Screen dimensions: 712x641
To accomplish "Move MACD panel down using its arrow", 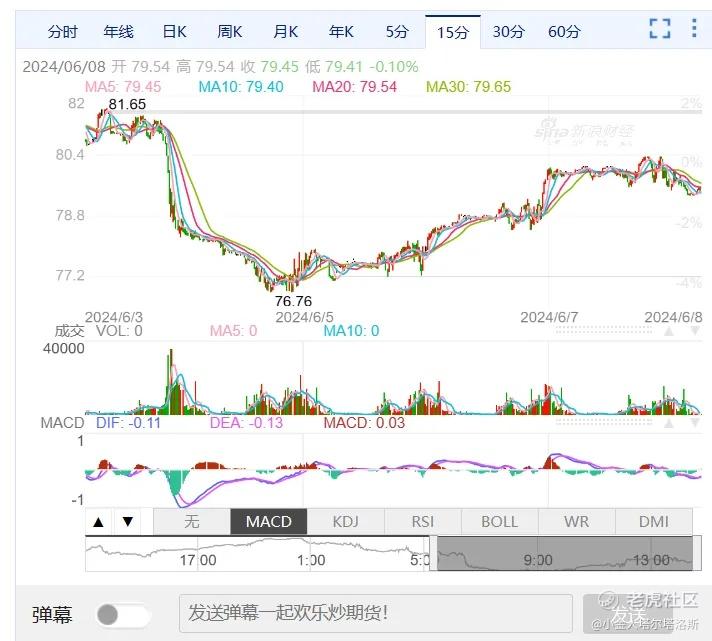I will (695, 424).
